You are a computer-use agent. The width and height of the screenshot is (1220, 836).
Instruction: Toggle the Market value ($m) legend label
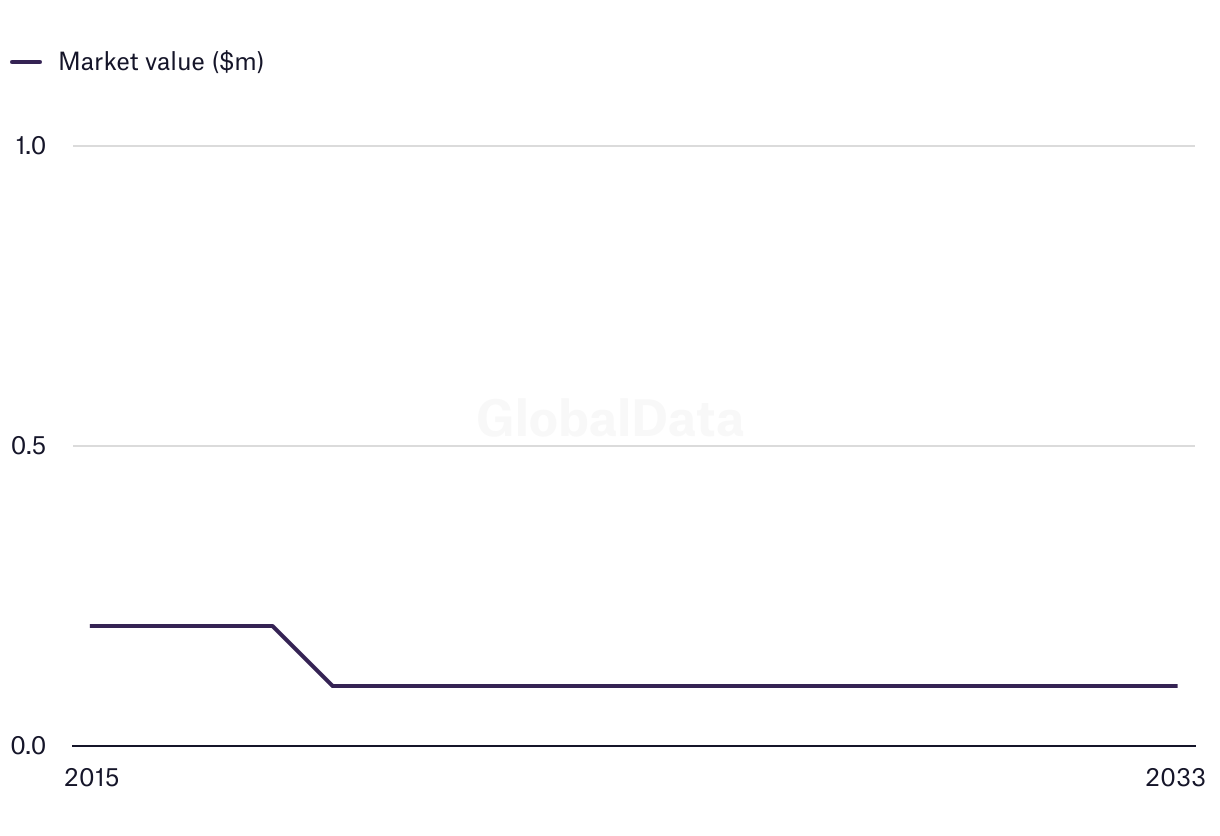[x=161, y=62]
